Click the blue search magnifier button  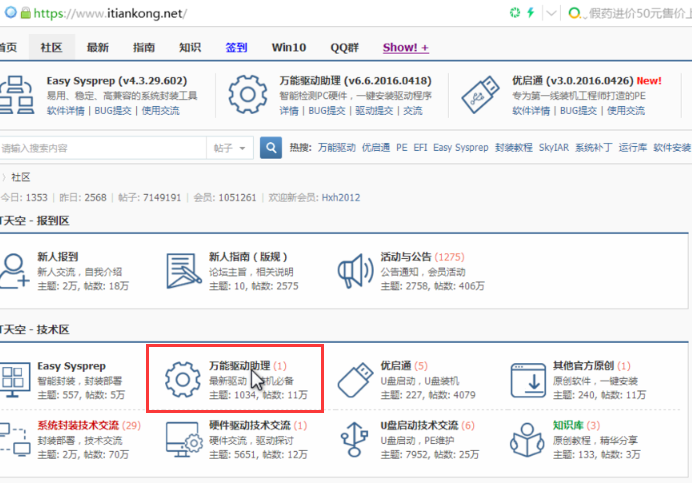270,148
